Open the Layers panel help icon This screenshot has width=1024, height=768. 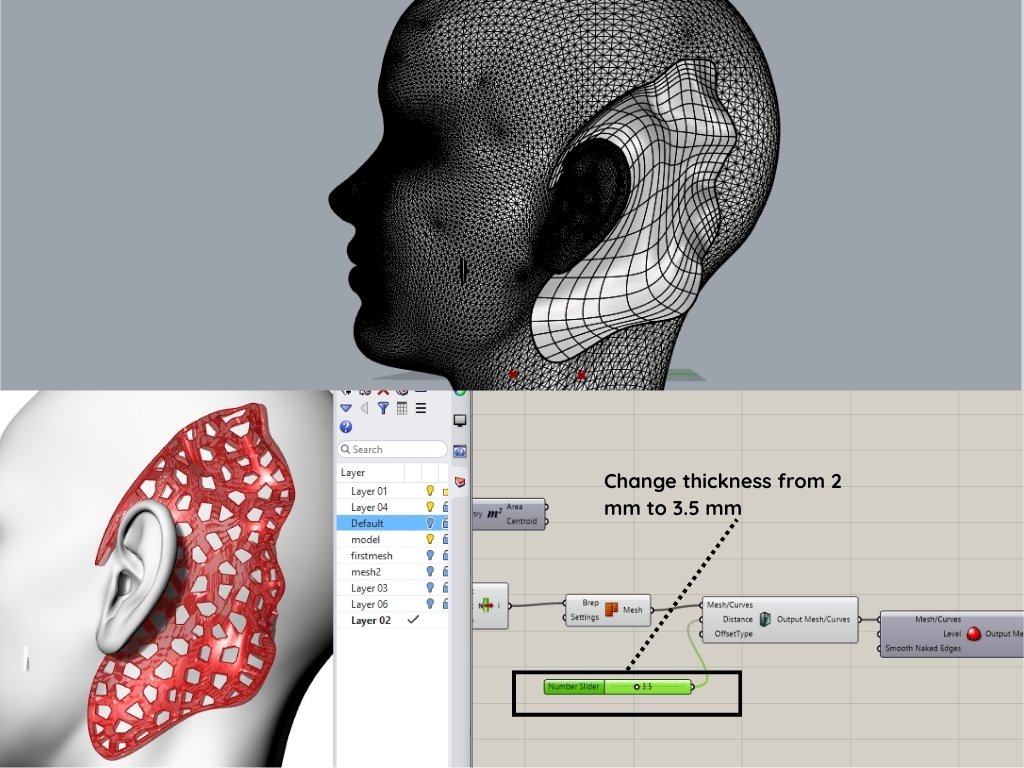(346, 427)
